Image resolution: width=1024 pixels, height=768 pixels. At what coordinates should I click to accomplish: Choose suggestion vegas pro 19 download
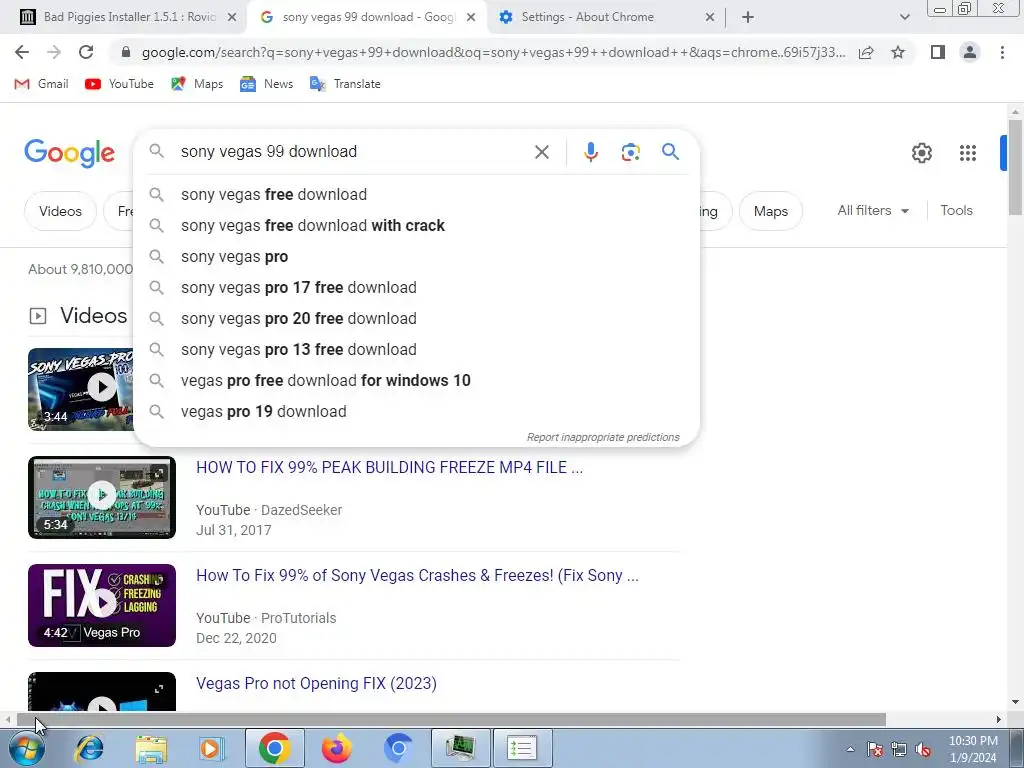416,411
